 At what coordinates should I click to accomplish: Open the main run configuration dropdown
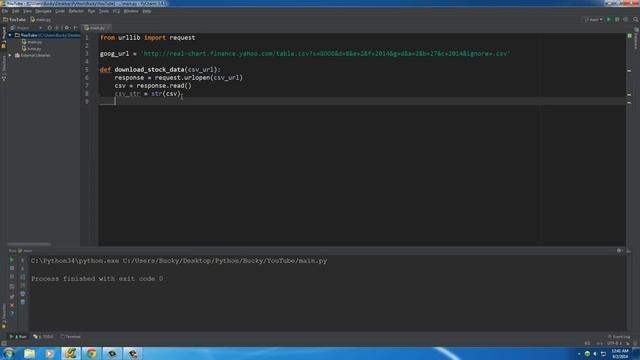tap(593, 19)
